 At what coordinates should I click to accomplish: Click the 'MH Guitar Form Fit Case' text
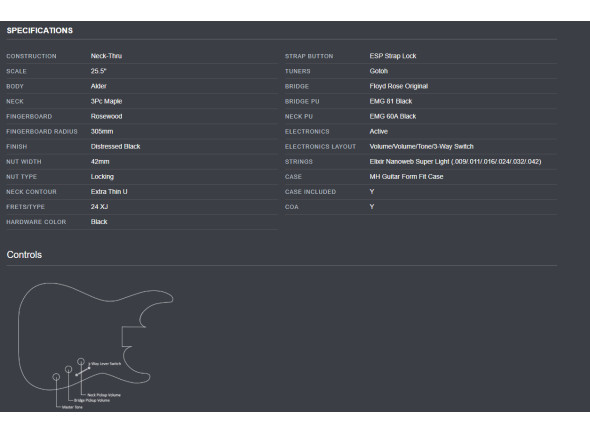(x=406, y=177)
